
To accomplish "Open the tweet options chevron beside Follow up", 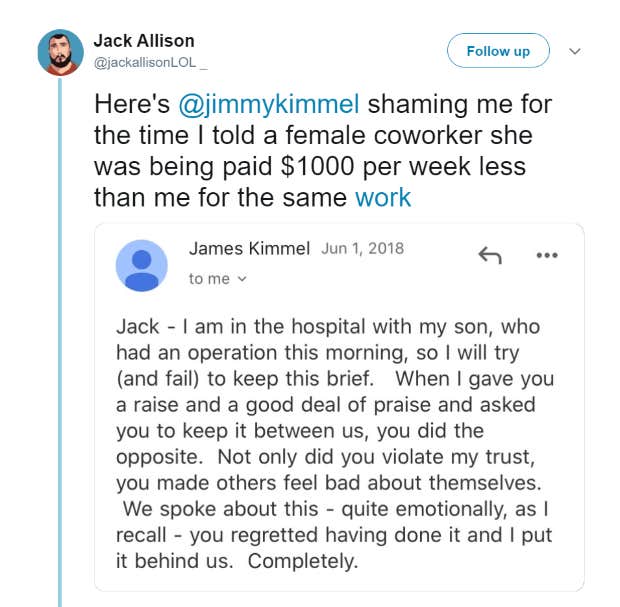I will click(x=575, y=51).
